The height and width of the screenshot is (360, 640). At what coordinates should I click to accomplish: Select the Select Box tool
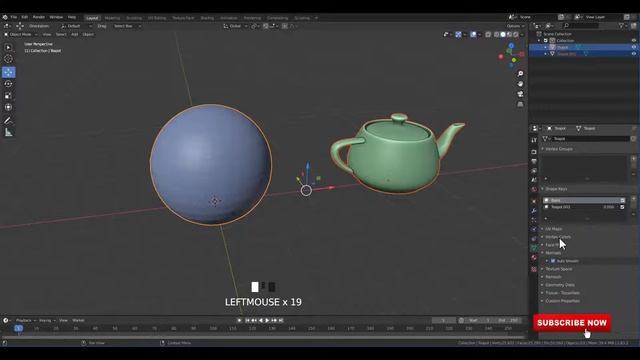click(x=8, y=47)
